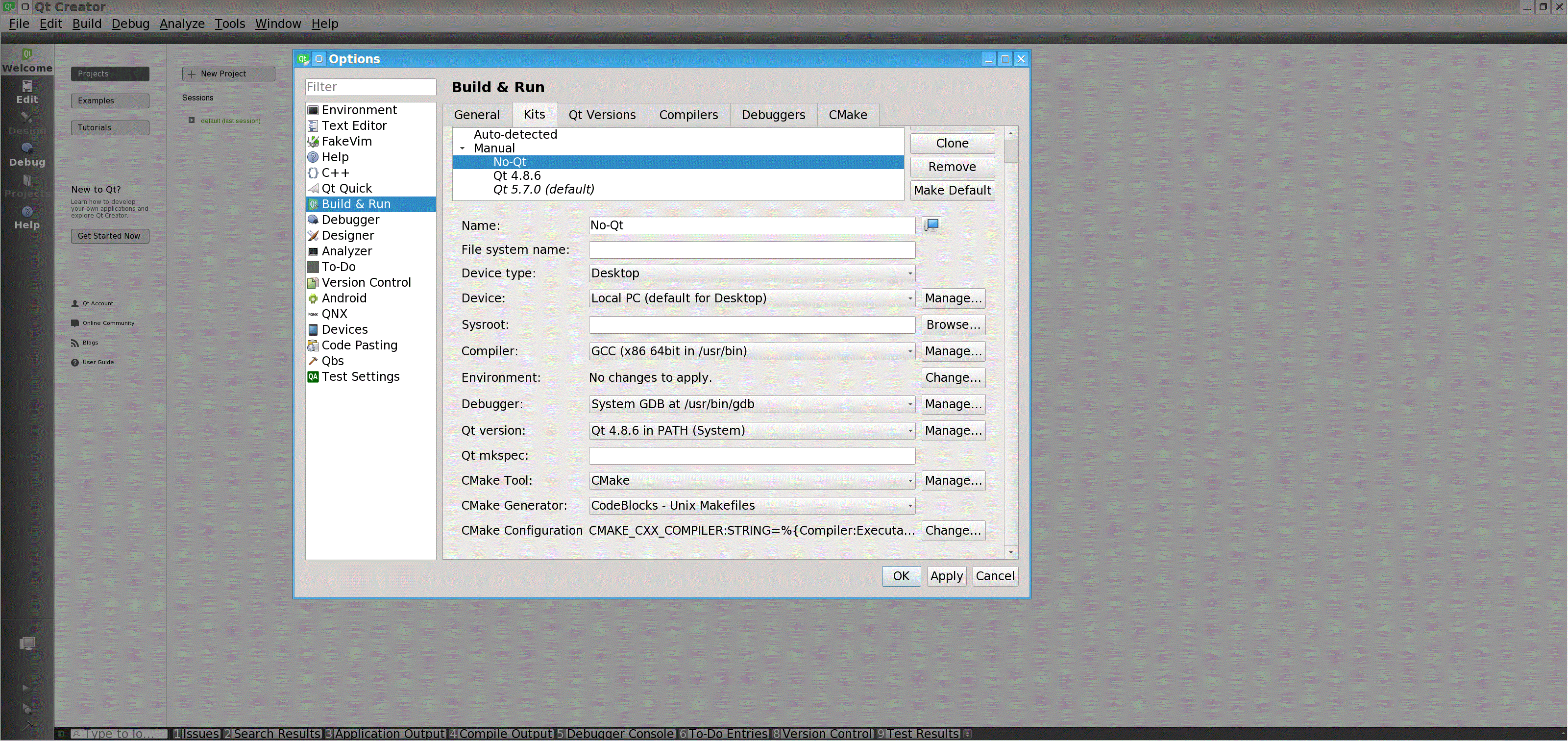Open the Issues output pane
Image resolution: width=1568 pixels, height=741 pixels.
(196, 734)
